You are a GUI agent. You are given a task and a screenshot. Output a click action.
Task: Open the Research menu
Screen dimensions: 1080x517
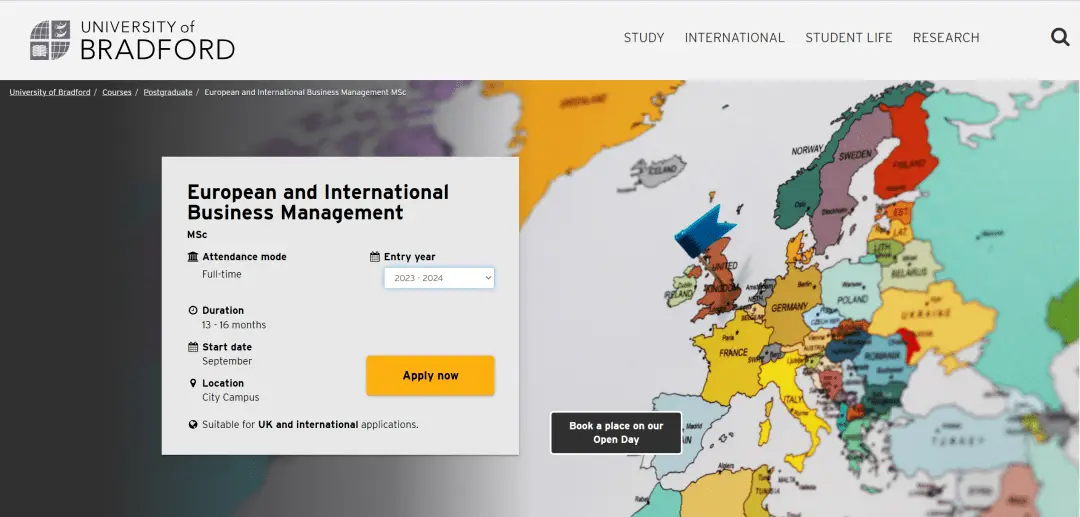[945, 38]
